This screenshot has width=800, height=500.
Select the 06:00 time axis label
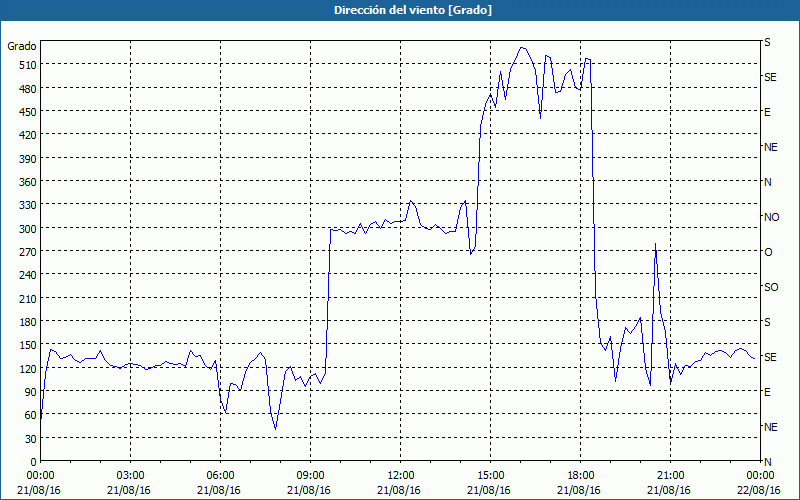(x=220, y=476)
